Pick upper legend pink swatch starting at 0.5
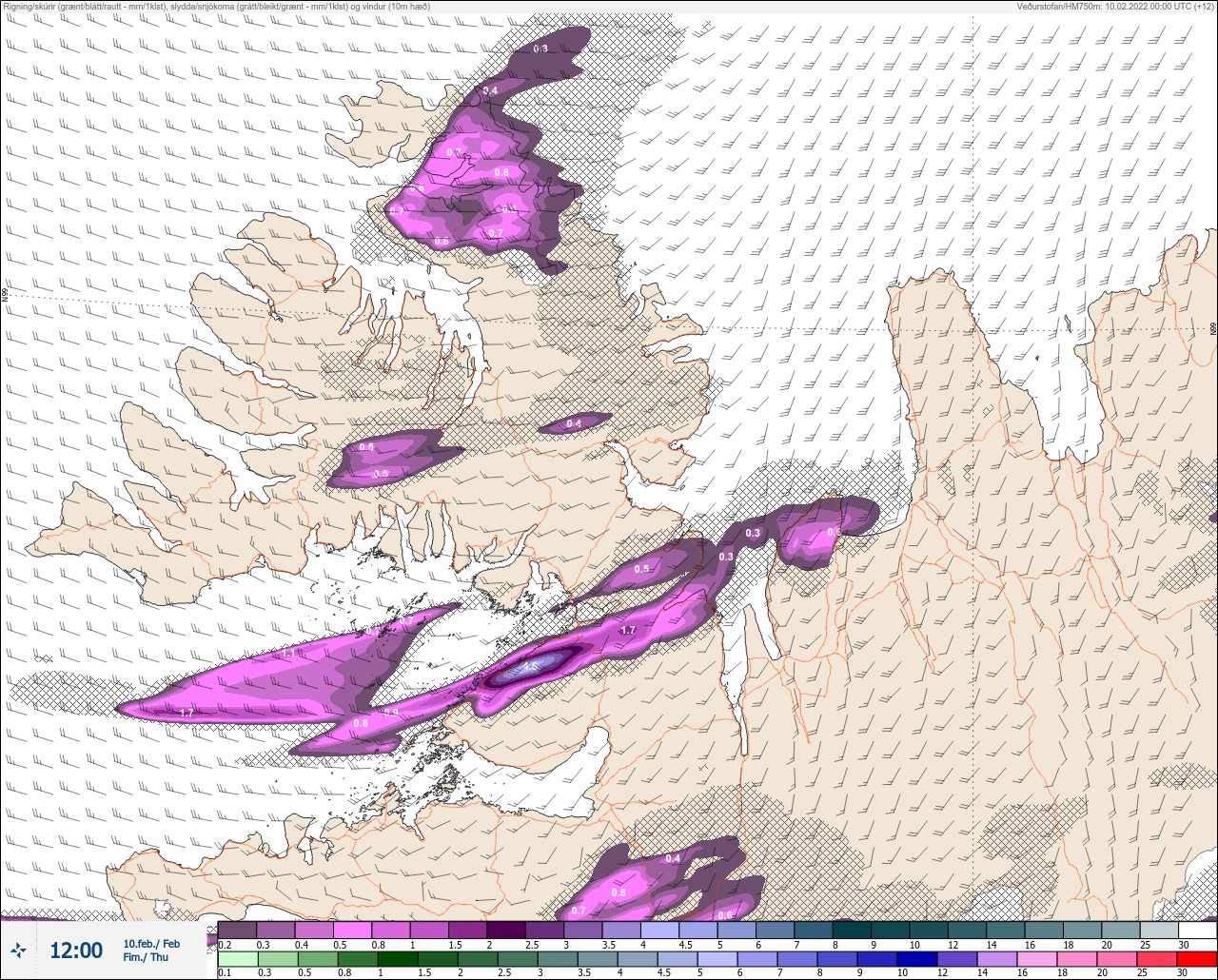The height and width of the screenshot is (980, 1218). pyautogui.click(x=352, y=930)
